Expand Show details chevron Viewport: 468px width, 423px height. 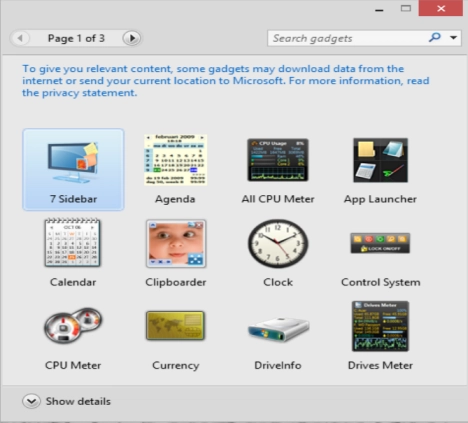pos(31,401)
